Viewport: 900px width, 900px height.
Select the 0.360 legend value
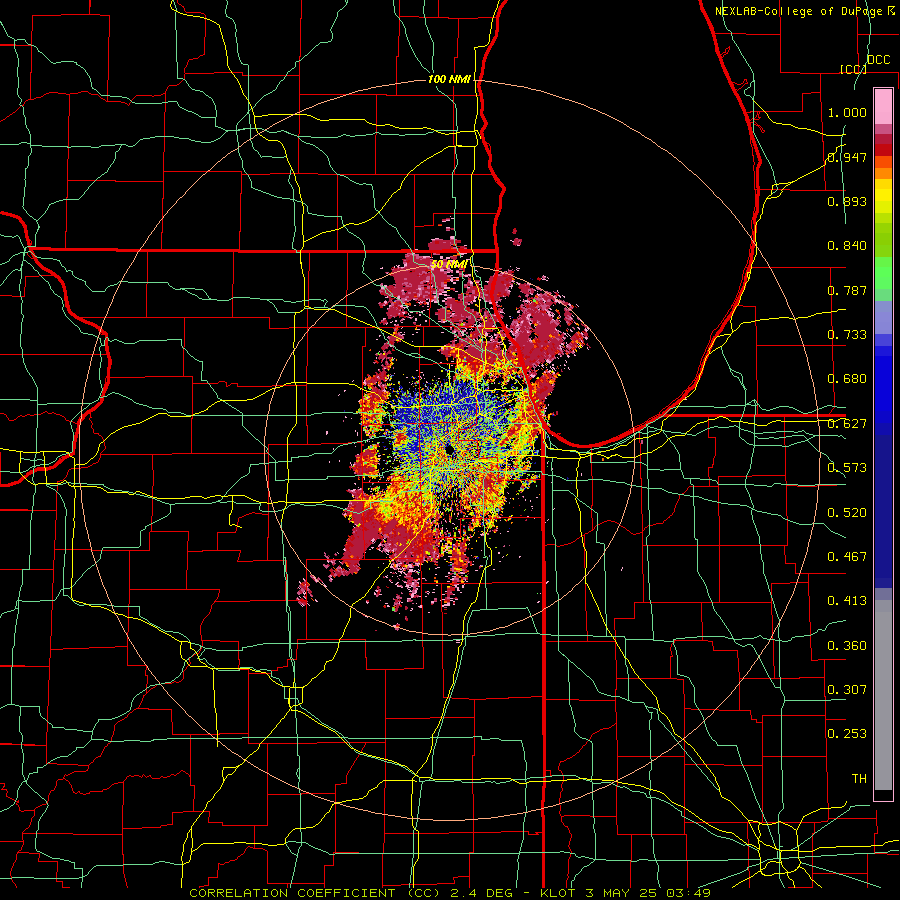point(847,646)
